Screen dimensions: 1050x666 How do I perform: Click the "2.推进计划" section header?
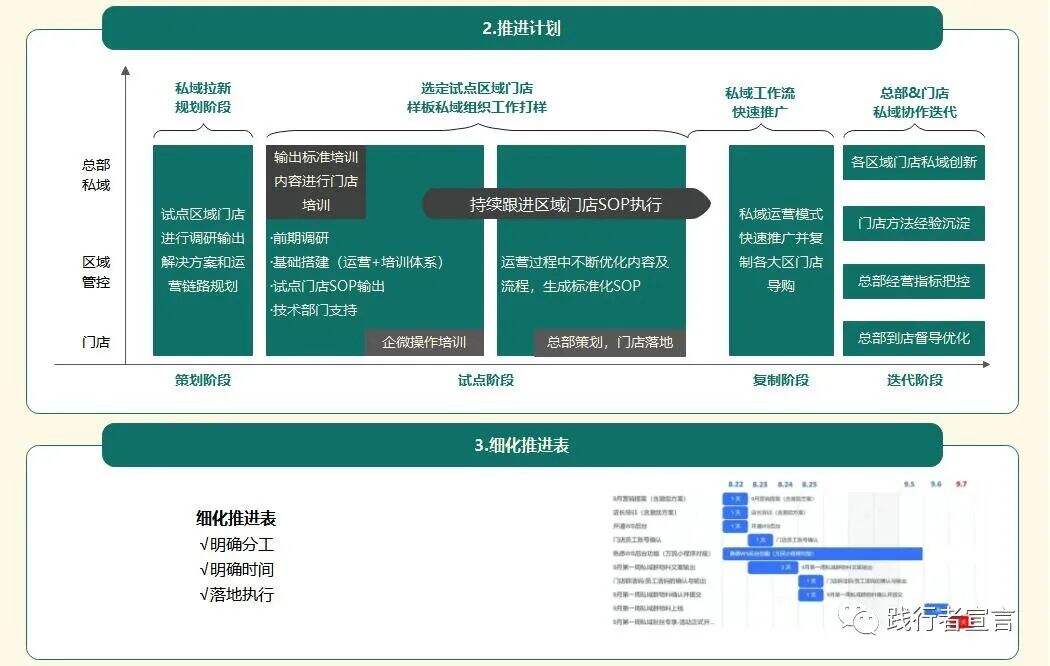[x=522, y=28]
